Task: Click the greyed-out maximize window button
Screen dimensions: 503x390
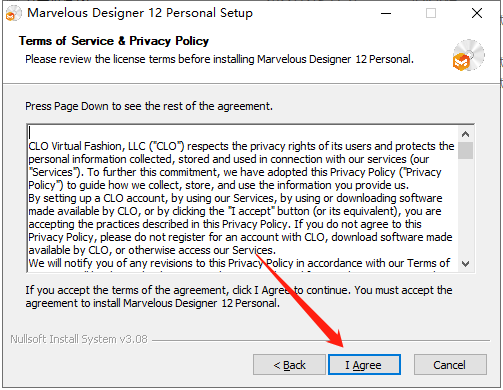Action: pyautogui.click(x=431, y=13)
